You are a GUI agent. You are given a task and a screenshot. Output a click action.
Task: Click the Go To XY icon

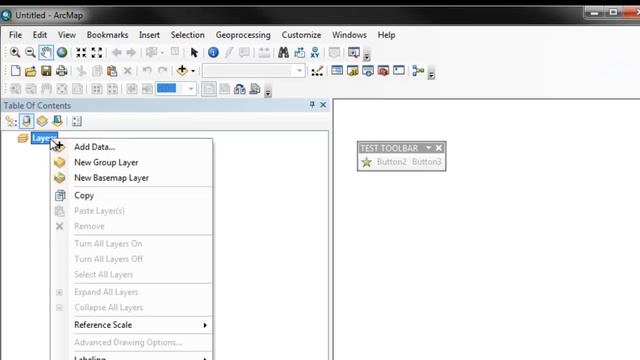point(315,52)
